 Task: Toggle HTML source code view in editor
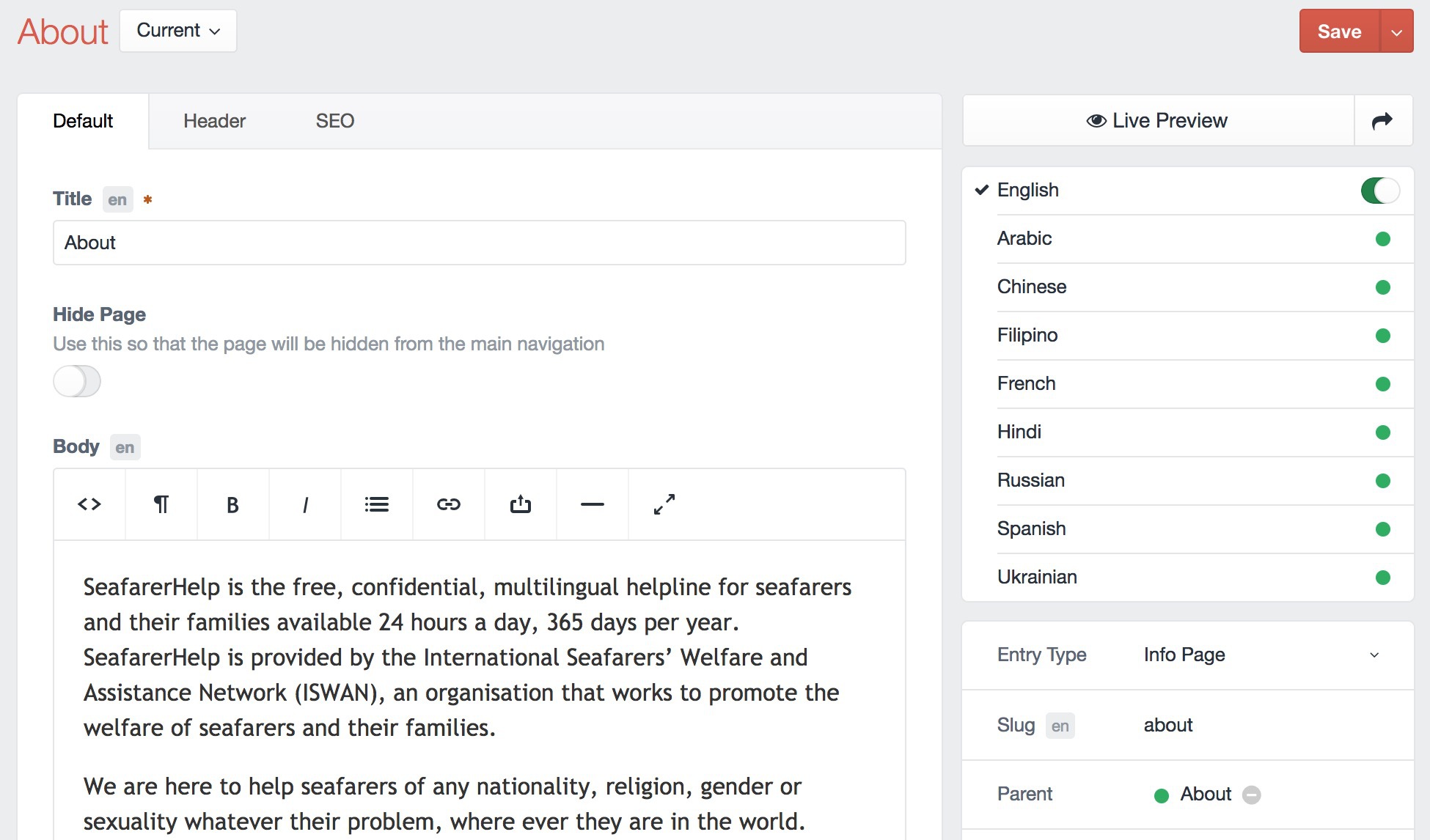tap(89, 504)
